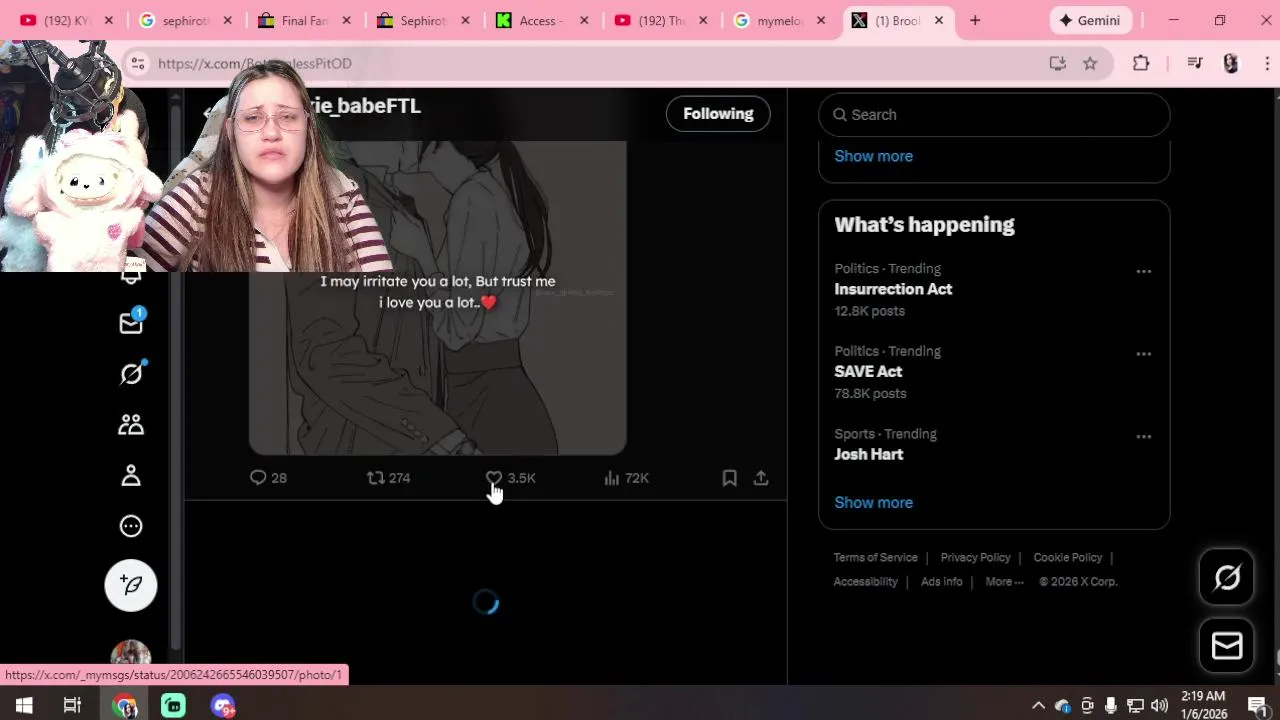Share the post via share icon
Screen dimensions: 1280x720
pos(761,478)
